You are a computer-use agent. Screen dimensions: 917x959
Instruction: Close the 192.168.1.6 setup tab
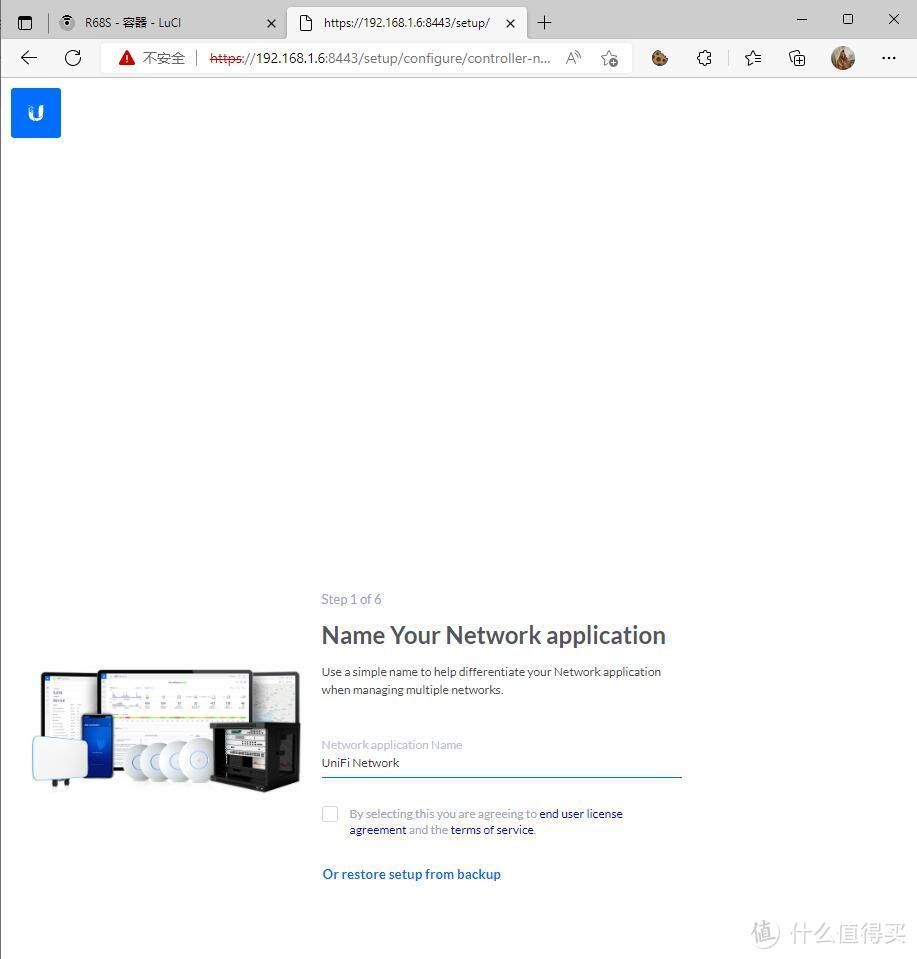[x=510, y=23]
